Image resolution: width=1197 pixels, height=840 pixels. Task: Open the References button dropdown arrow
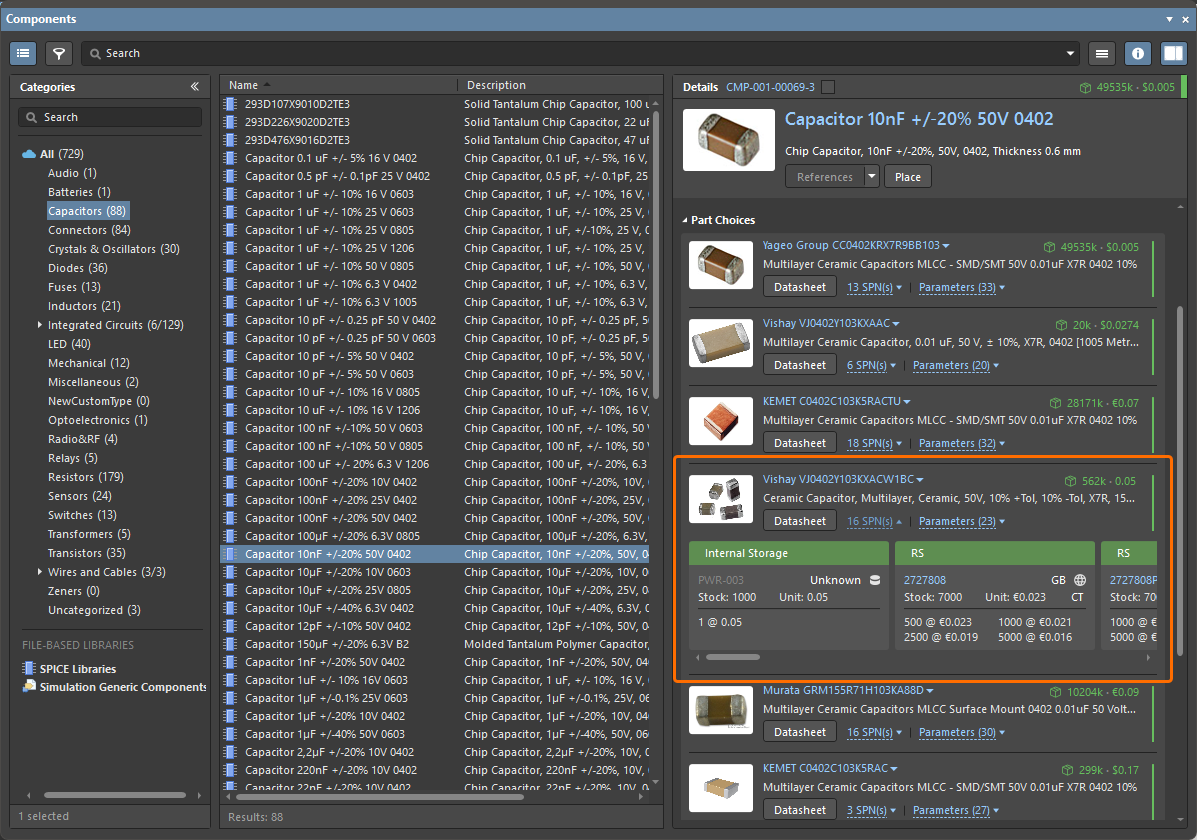click(872, 177)
